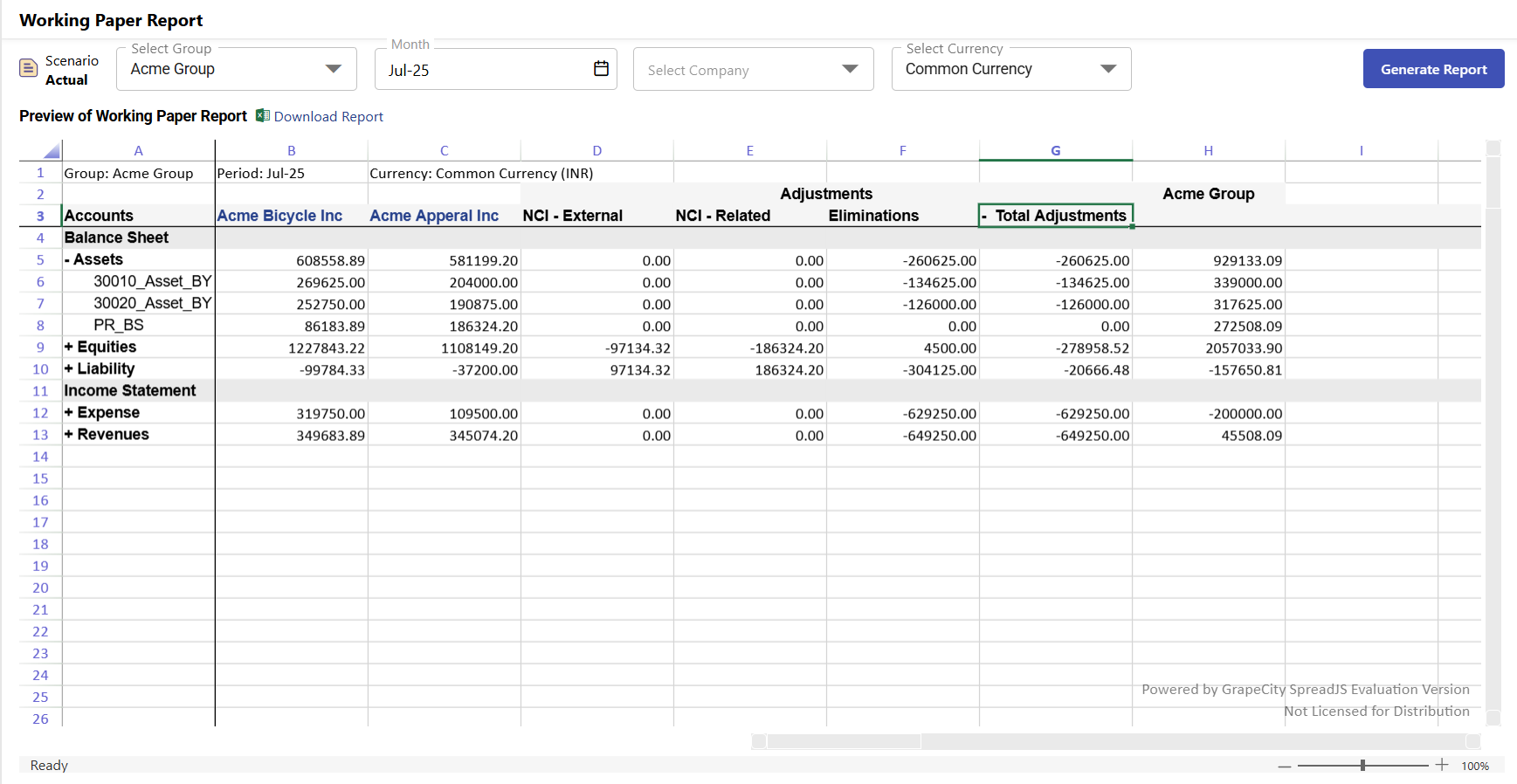Select column header I
Viewport: 1517px width, 784px height.
click(1362, 150)
